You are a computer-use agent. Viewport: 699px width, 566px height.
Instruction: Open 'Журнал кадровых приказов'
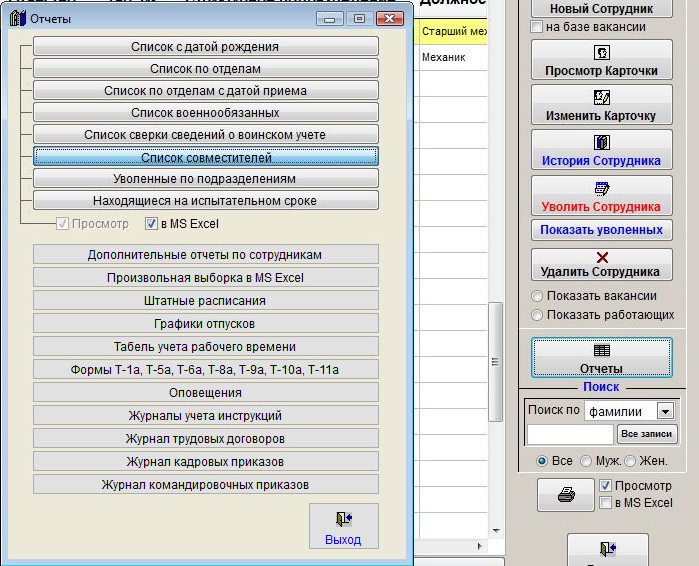(x=206, y=462)
